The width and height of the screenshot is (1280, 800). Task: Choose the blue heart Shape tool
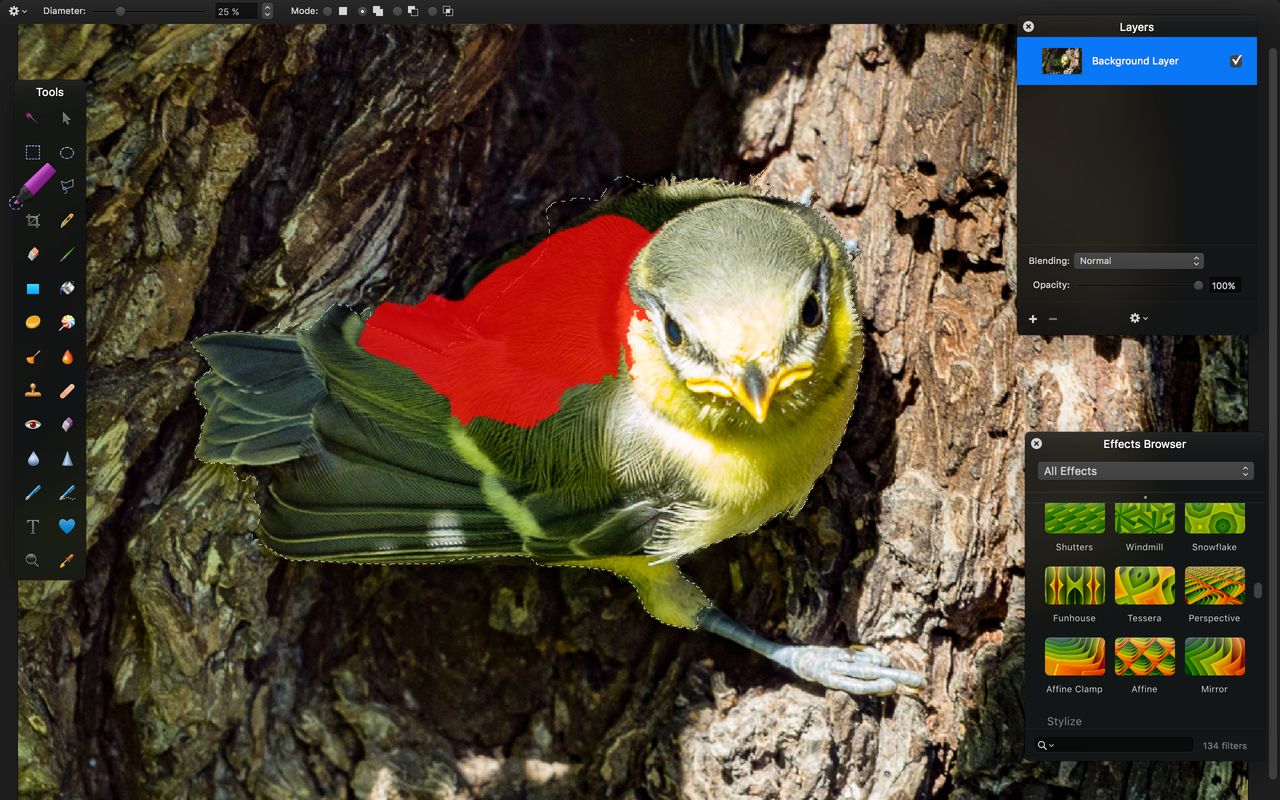[66, 526]
